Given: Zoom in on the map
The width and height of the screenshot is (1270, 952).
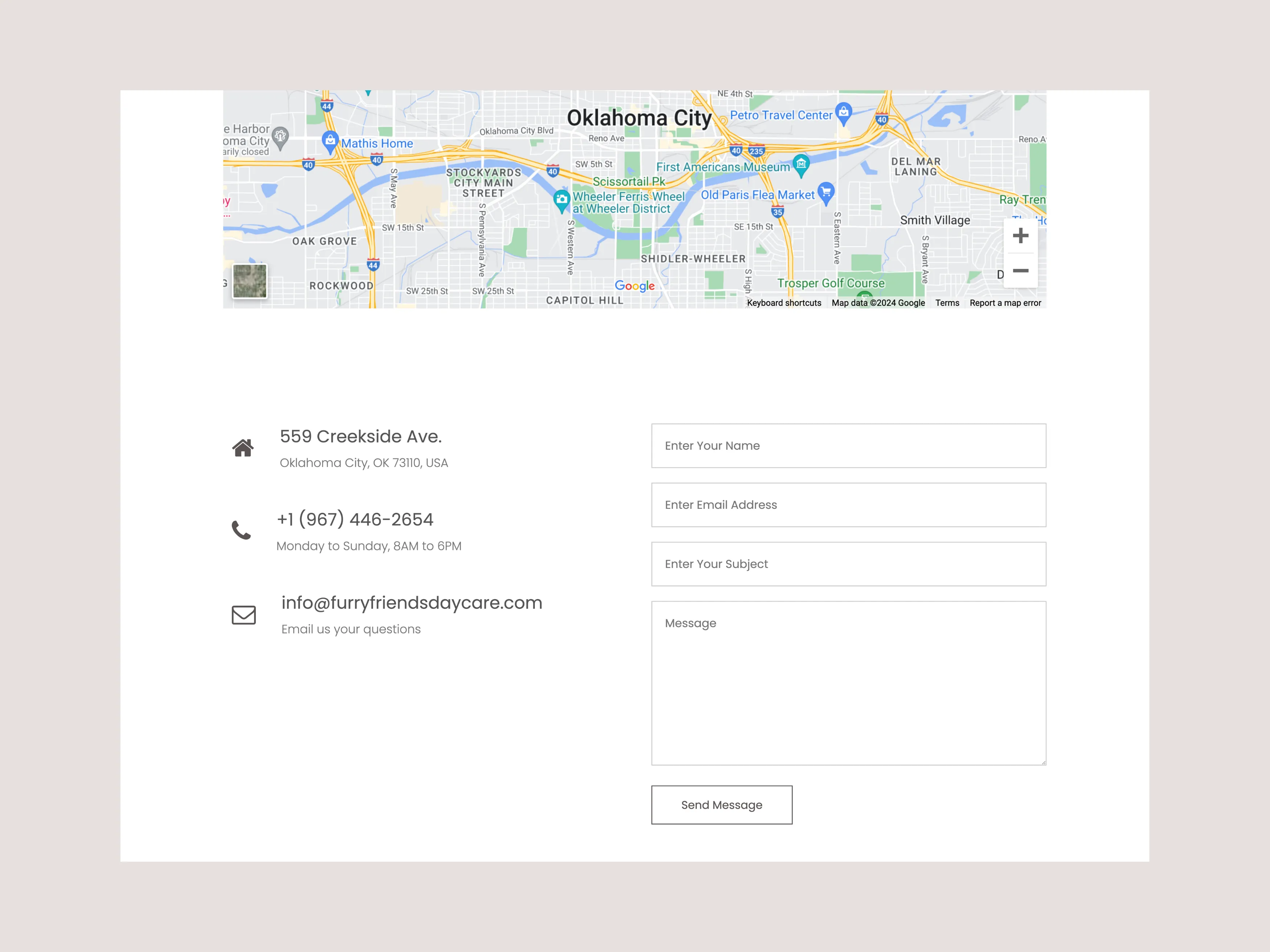Looking at the screenshot, I should (x=1021, y=235).
